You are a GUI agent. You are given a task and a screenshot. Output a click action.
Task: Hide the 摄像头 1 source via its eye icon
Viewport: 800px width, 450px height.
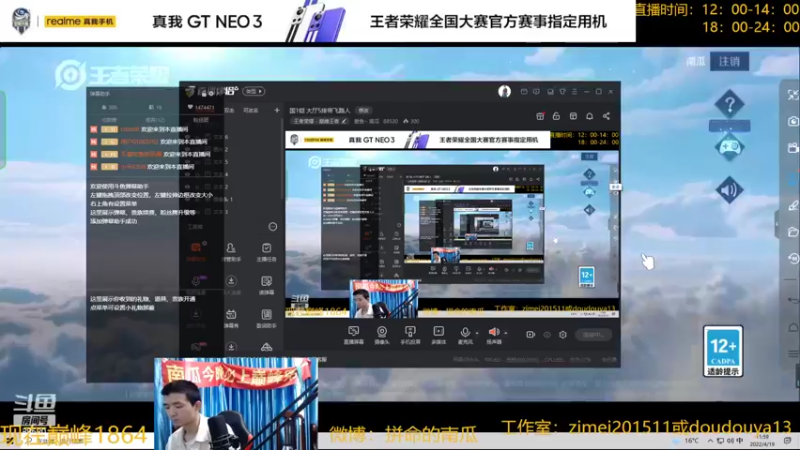tap(188, 199)
